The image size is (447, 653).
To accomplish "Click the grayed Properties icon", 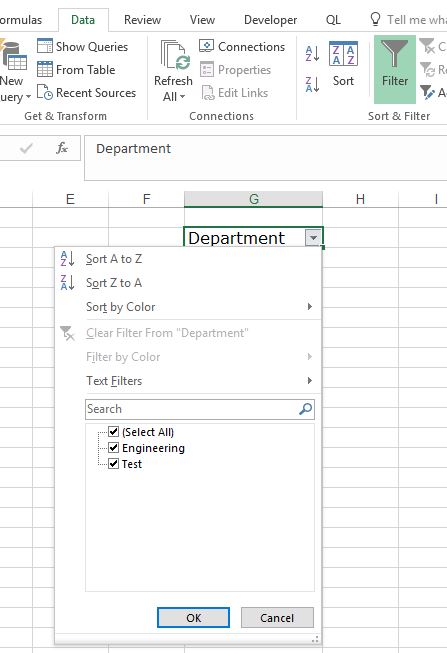I will click(x=207, y=70).
